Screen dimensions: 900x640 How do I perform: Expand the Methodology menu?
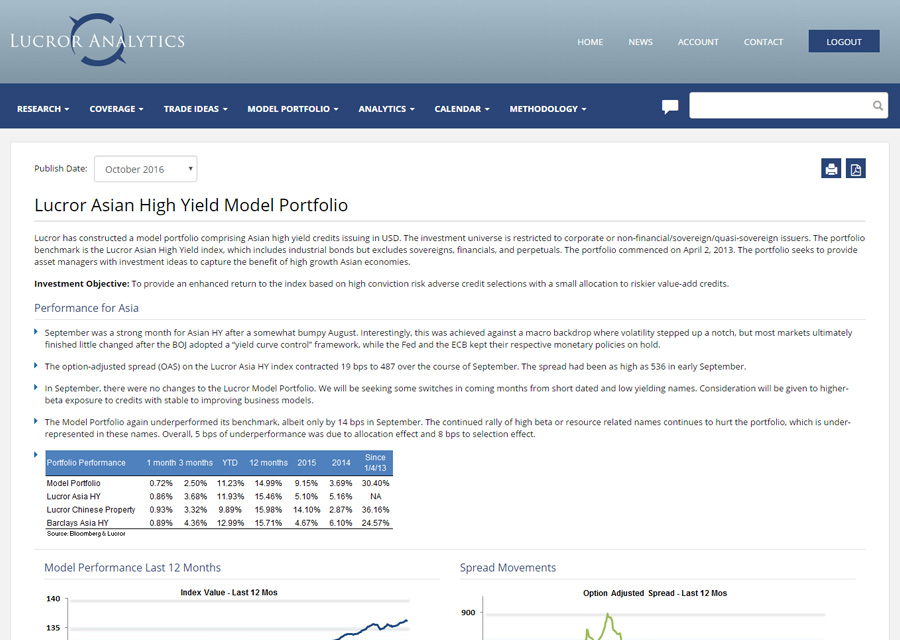tap(548, 109)
